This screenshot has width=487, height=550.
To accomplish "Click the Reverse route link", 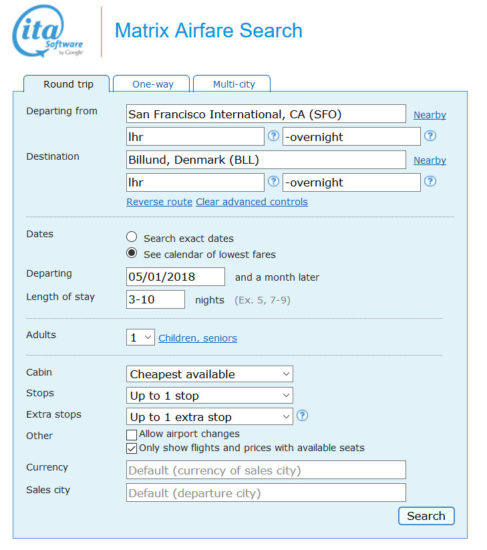I will [x=159, y=202].
